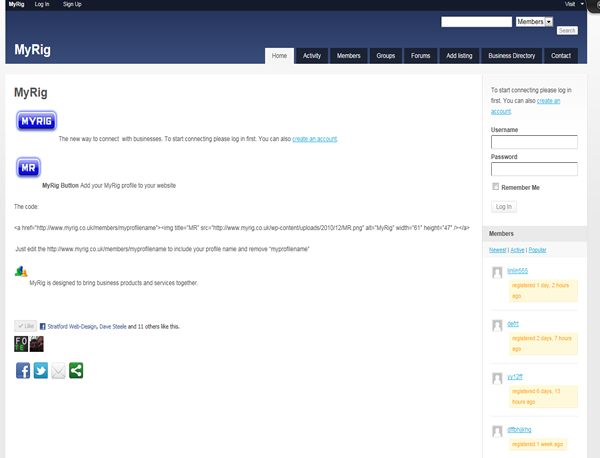Screen dimensions: 600x458
Task: Show Popular members
Action: pyautogui.click(x=537, y=250)
